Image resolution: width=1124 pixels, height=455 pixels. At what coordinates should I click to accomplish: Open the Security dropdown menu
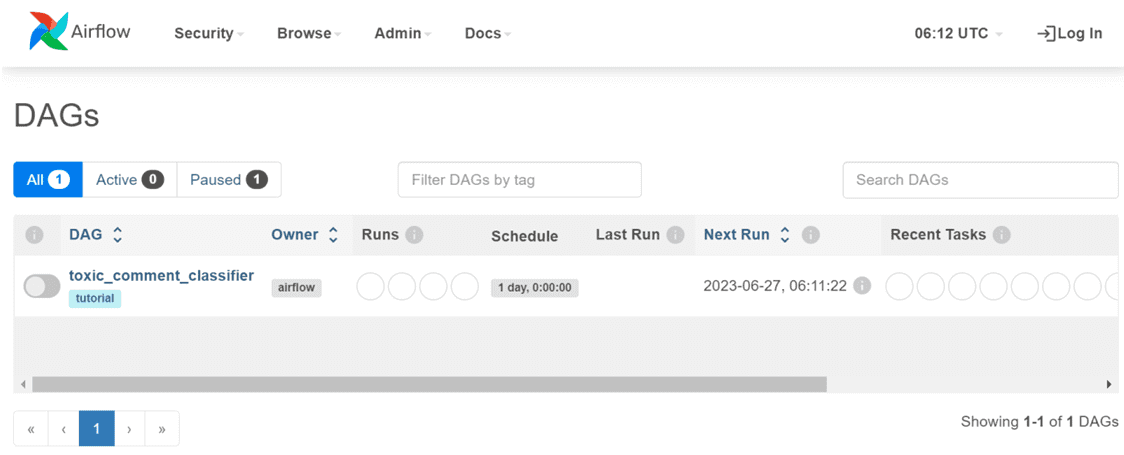pos(208,33)
